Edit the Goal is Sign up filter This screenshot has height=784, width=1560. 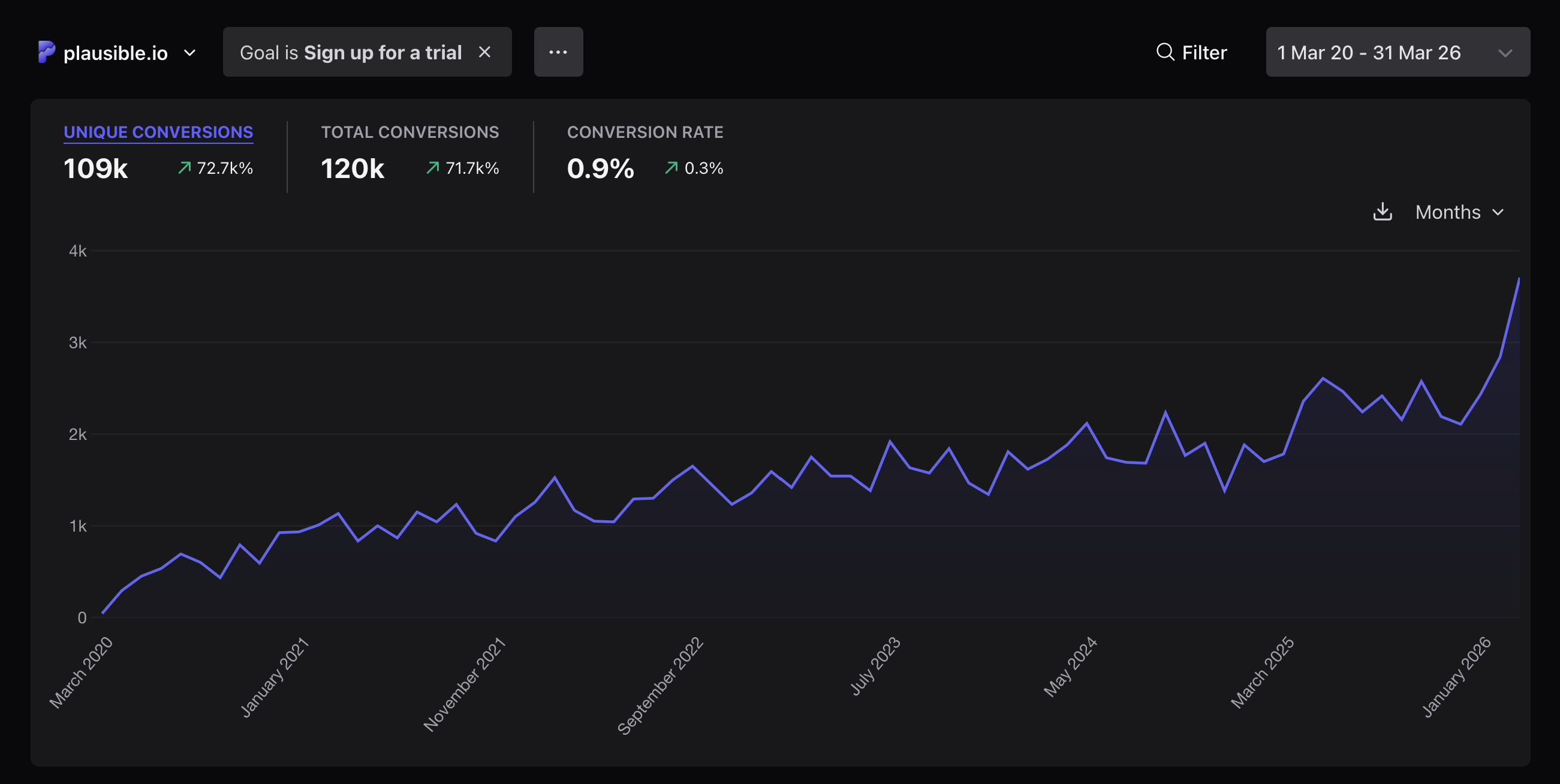coord(350,53)
